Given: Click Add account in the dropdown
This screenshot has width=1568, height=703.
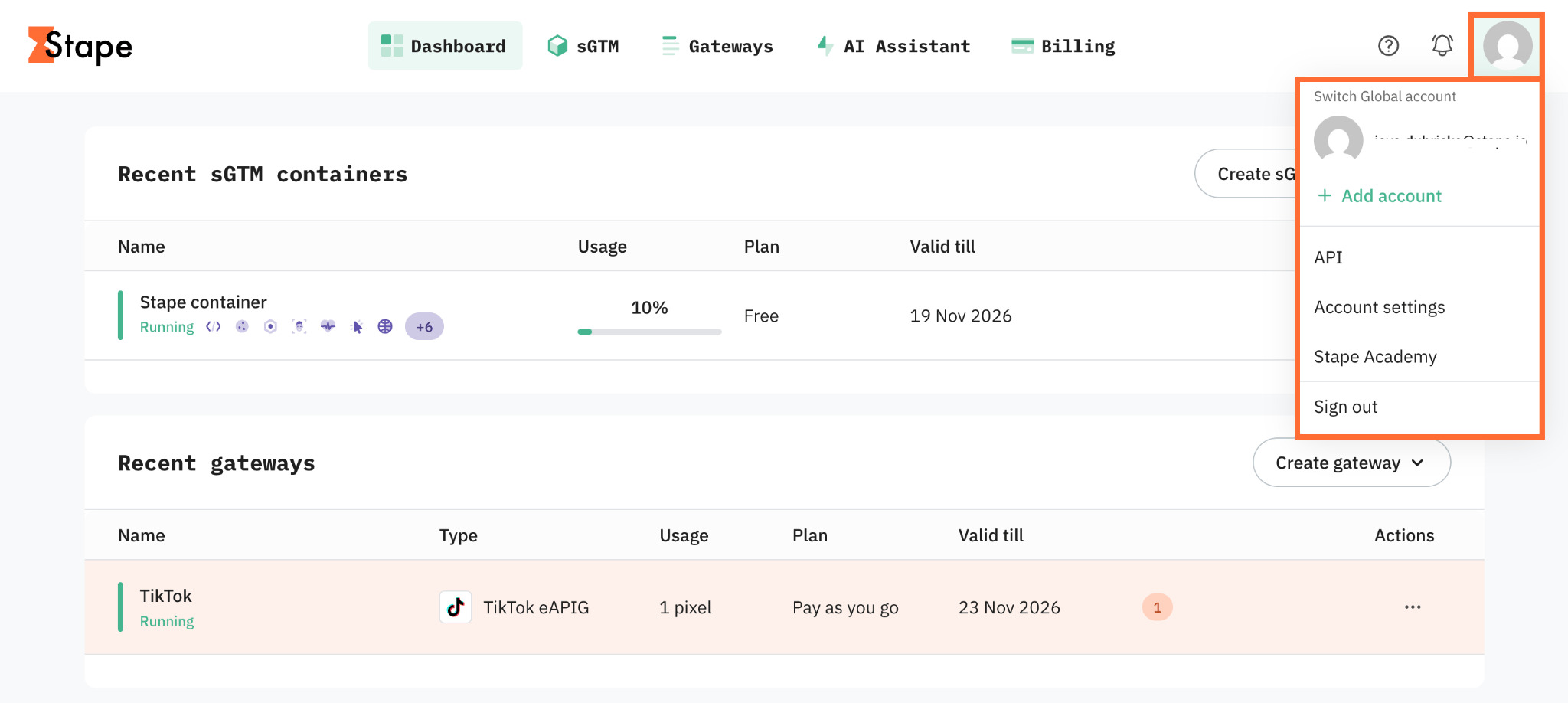Looking at the screenshot, I should coord(1380,196).
